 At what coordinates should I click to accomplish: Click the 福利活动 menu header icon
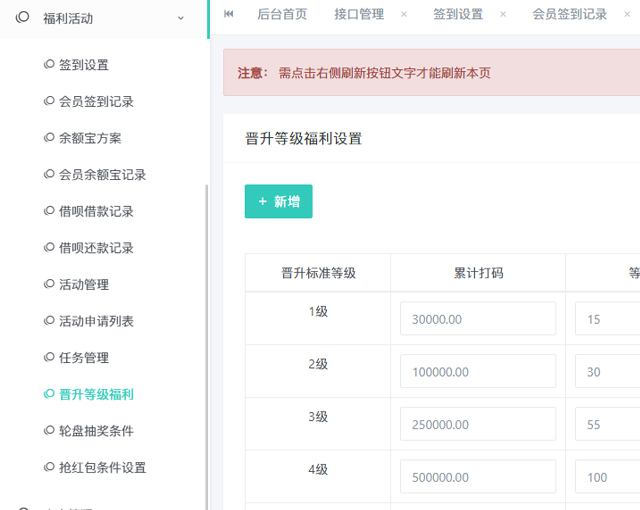(22, 18)
